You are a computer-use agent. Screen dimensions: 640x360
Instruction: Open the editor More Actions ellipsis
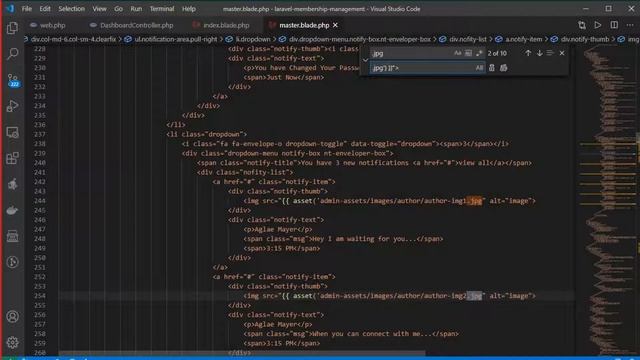point(630,25)
